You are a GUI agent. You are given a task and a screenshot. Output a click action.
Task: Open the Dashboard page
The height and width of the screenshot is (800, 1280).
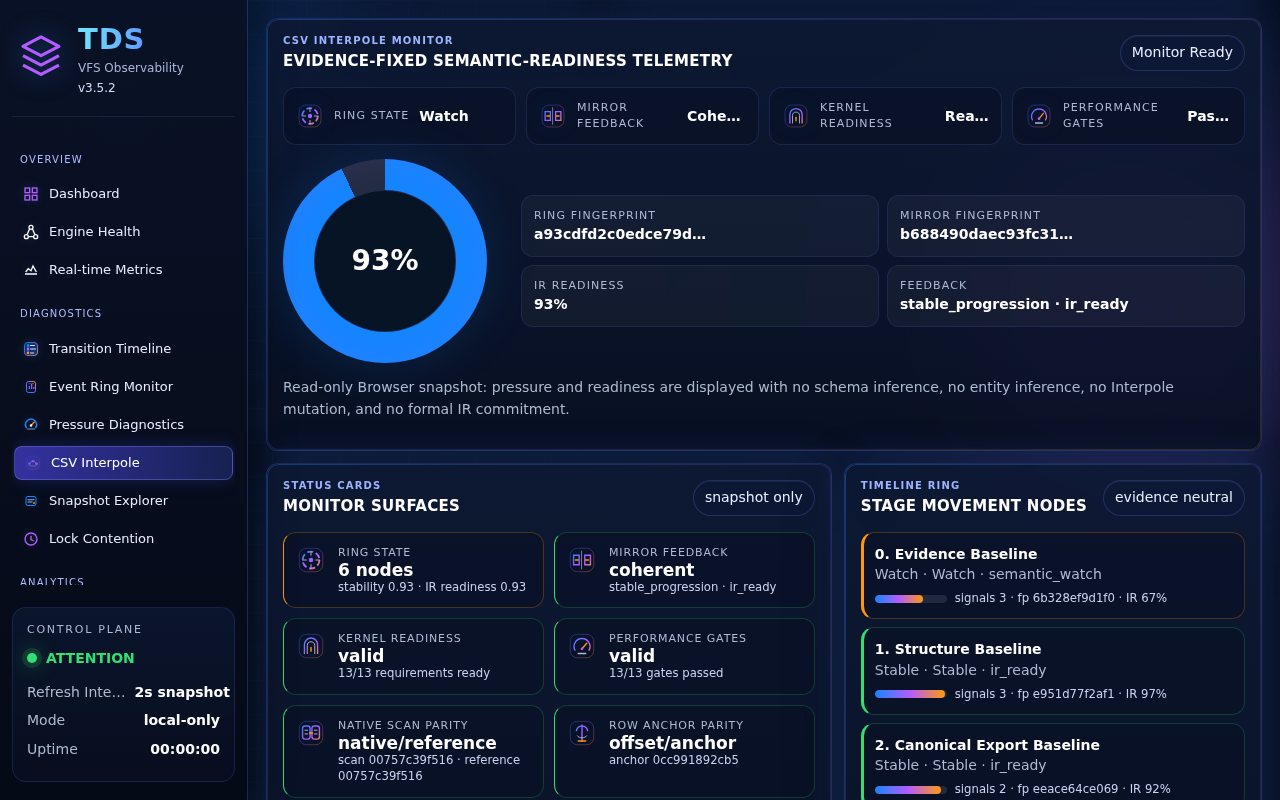123,194
